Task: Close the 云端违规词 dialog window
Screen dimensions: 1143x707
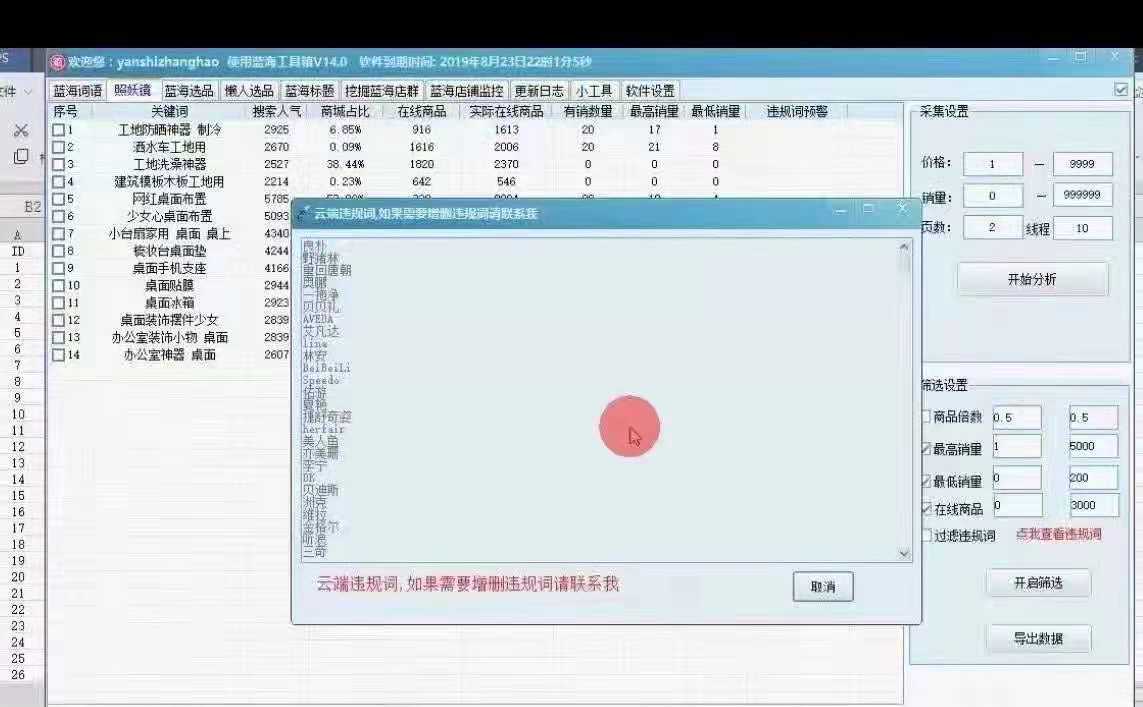Action: [x=902, y=210]
